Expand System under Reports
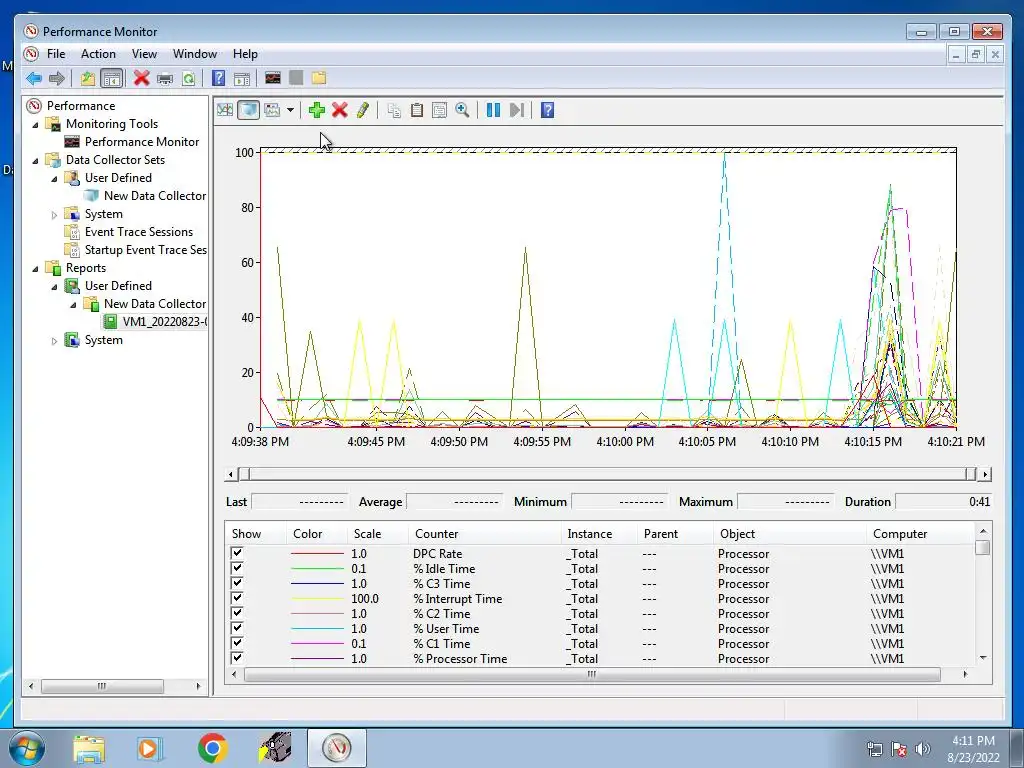 54,341
